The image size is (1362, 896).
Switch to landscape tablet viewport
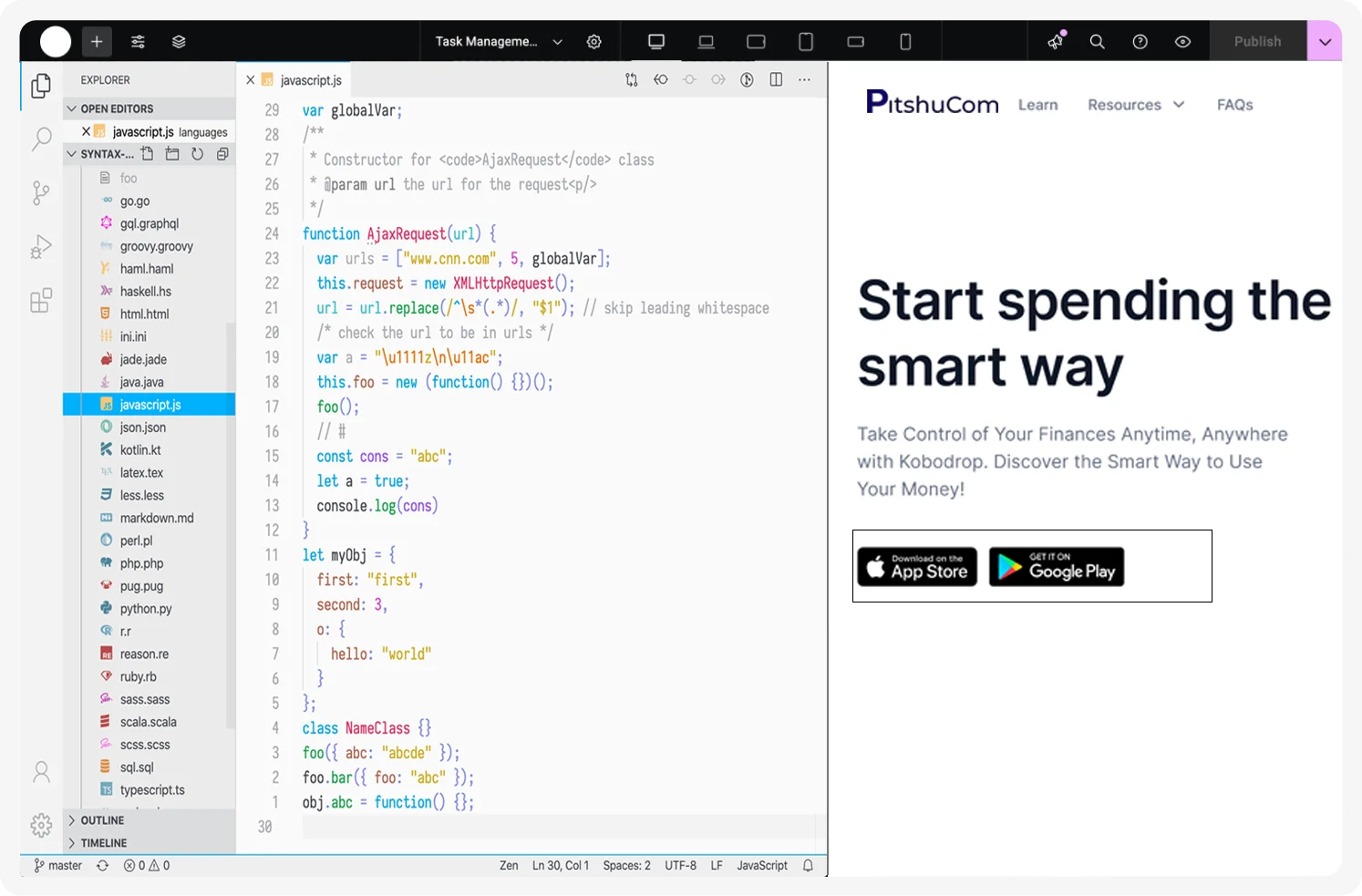point(756,41)
